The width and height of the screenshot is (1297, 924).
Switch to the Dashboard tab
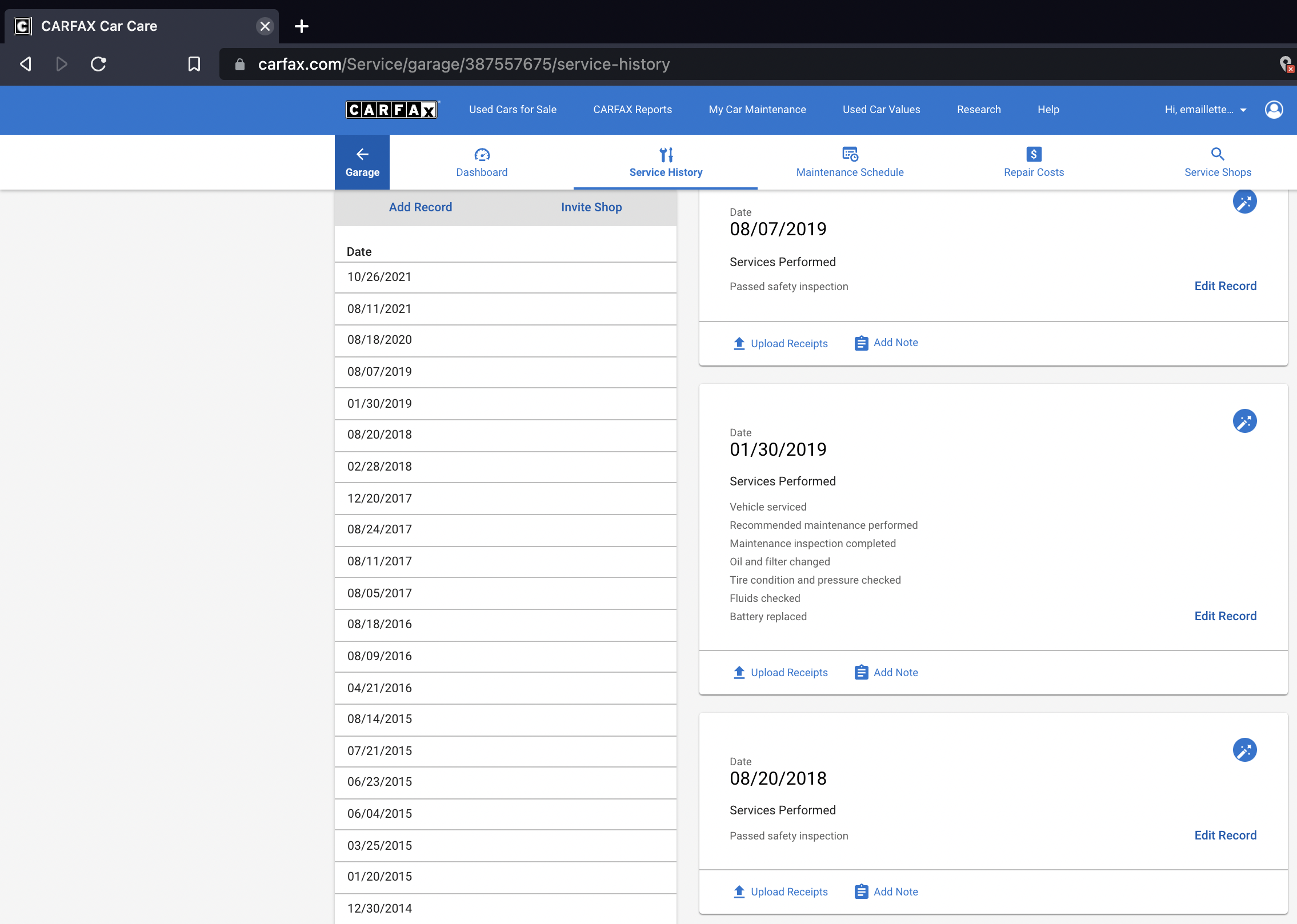(482, 162)
